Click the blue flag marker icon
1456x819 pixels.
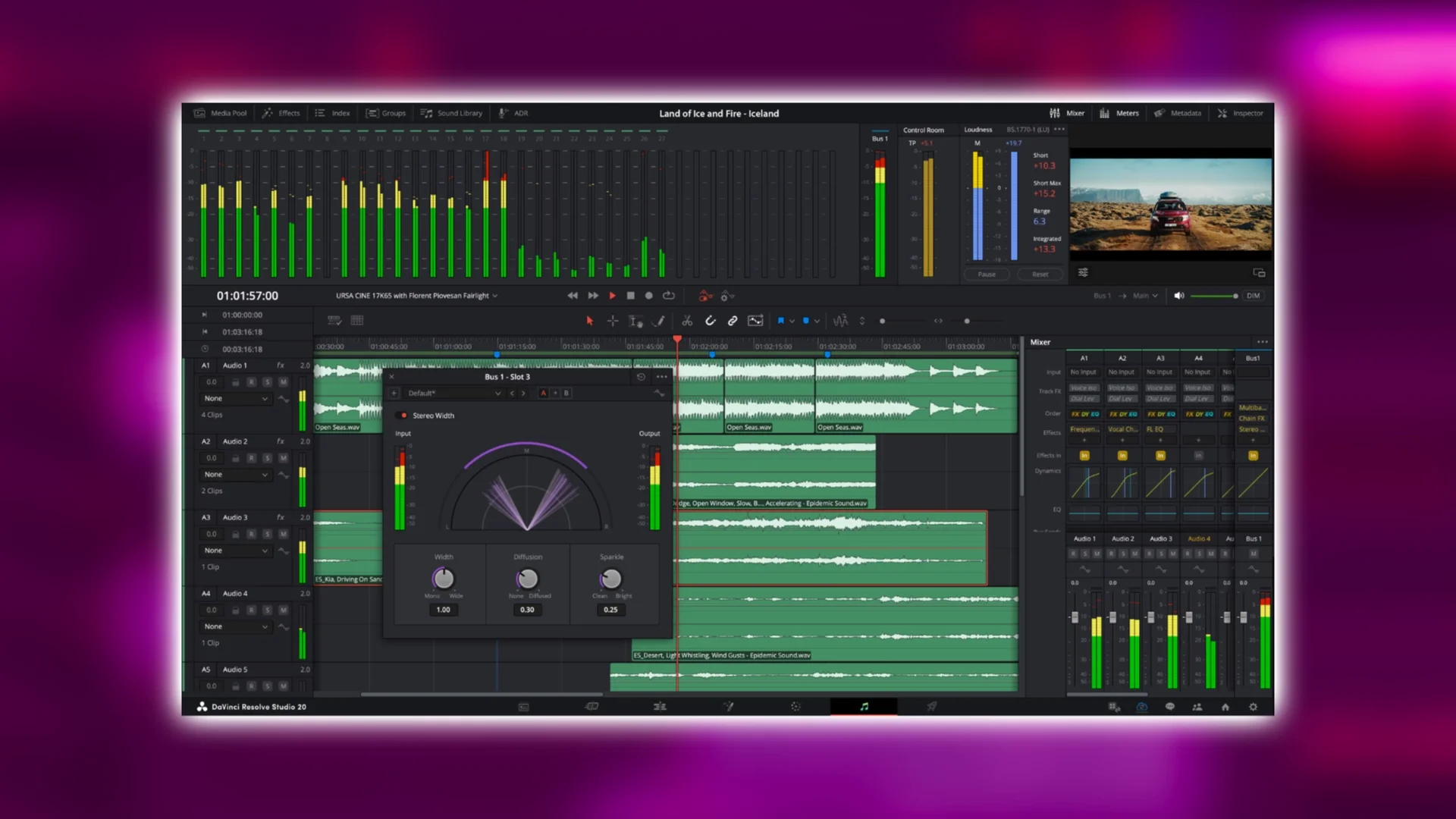780,321
